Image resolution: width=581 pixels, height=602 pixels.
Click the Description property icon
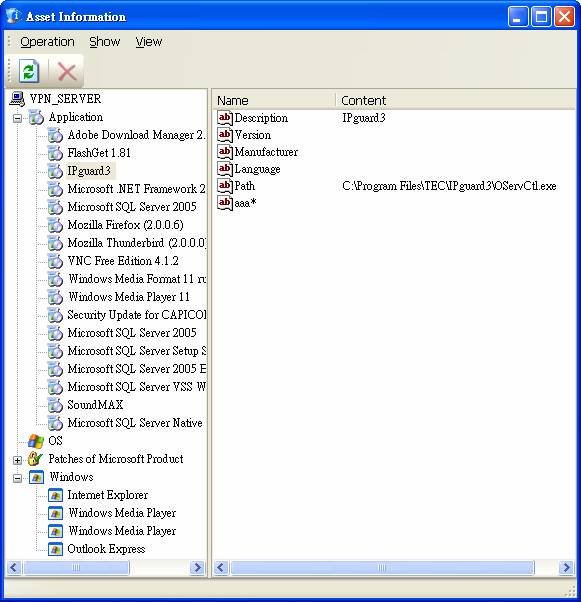click(x=225, y=118)
